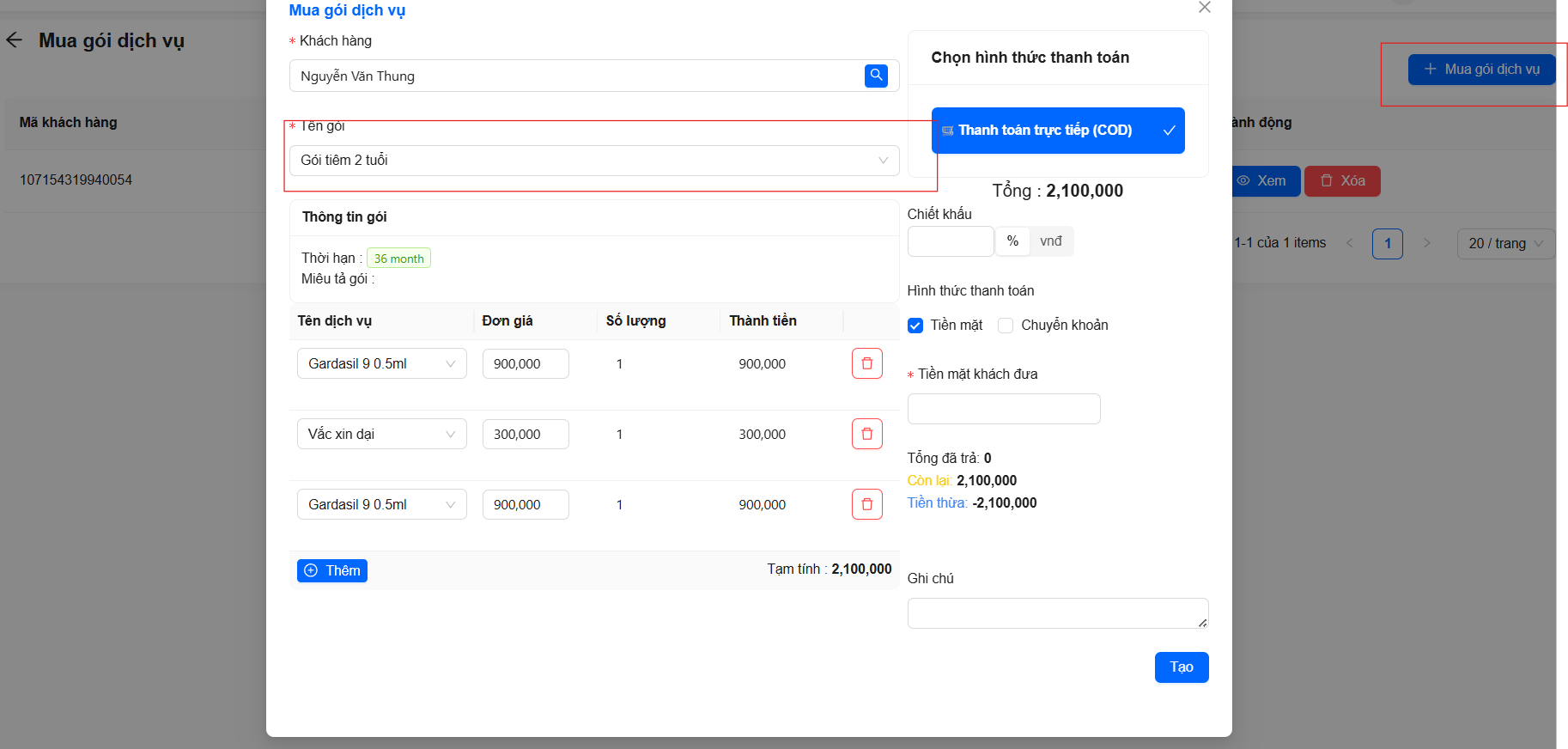Click the customer search magnifier icon
The height and width of the screenshot is (749, 1568).
[876, 76]
